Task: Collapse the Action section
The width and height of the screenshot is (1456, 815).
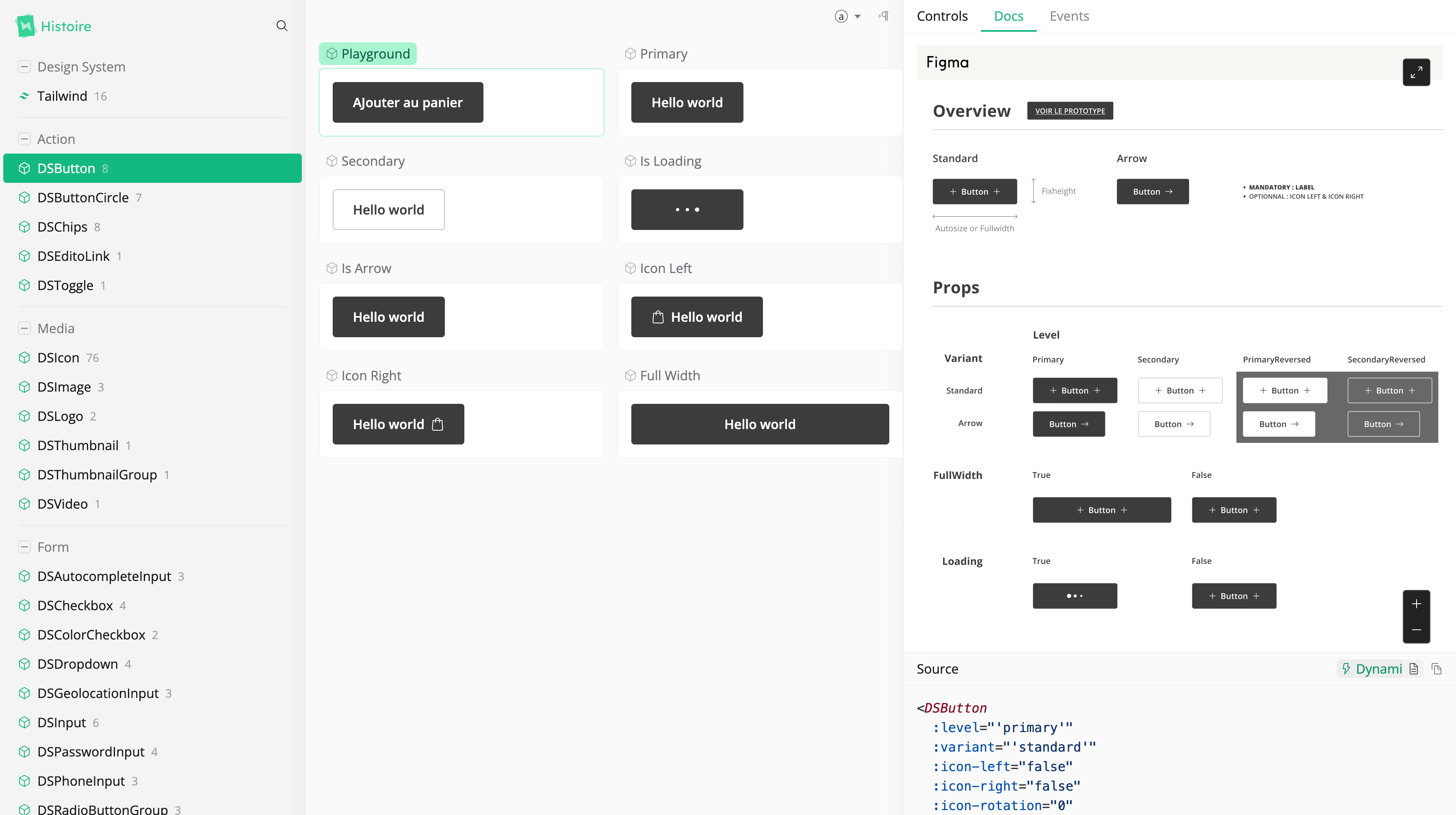Action: [24, 139]
